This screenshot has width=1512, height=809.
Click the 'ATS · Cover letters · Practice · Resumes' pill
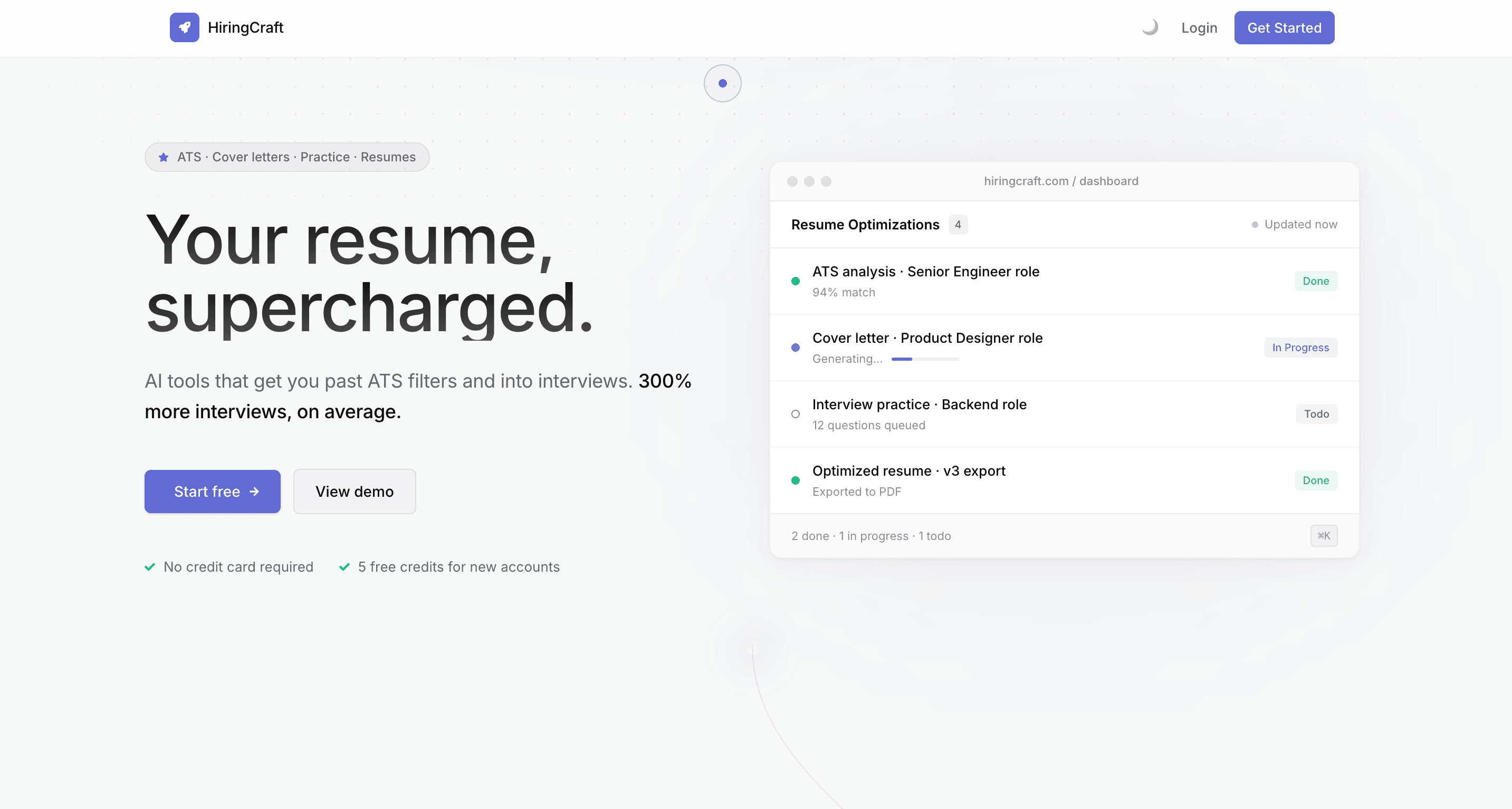click(x=287, y=157)
